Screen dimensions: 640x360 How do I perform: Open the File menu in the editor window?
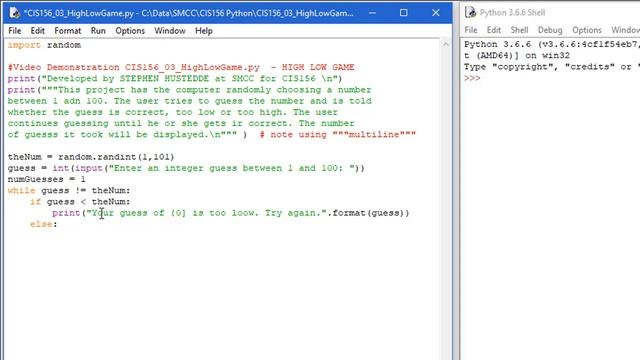point(14,31)
